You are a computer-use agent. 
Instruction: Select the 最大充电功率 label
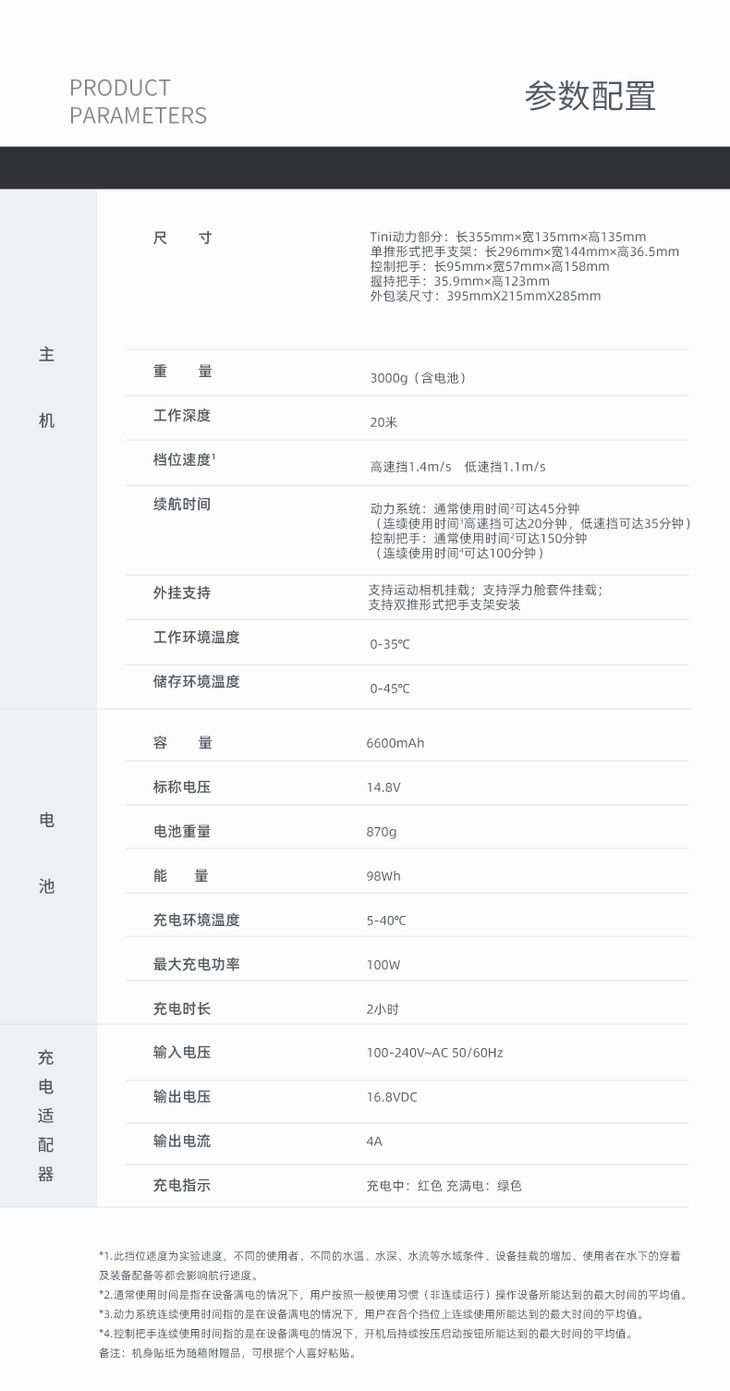point(196,964)
